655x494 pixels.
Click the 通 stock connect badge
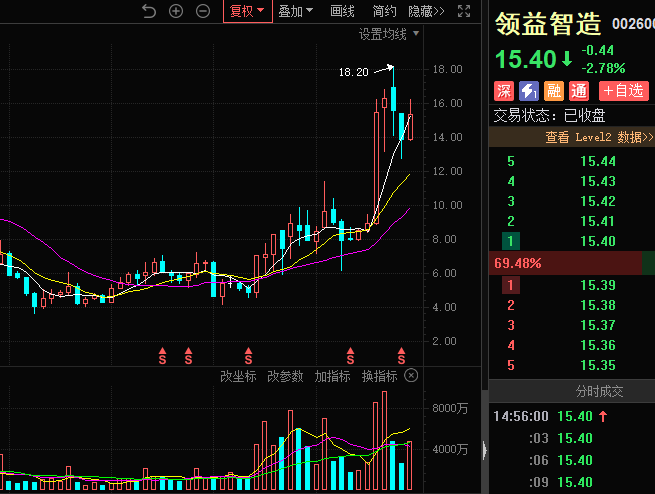(x=579, y=90)
